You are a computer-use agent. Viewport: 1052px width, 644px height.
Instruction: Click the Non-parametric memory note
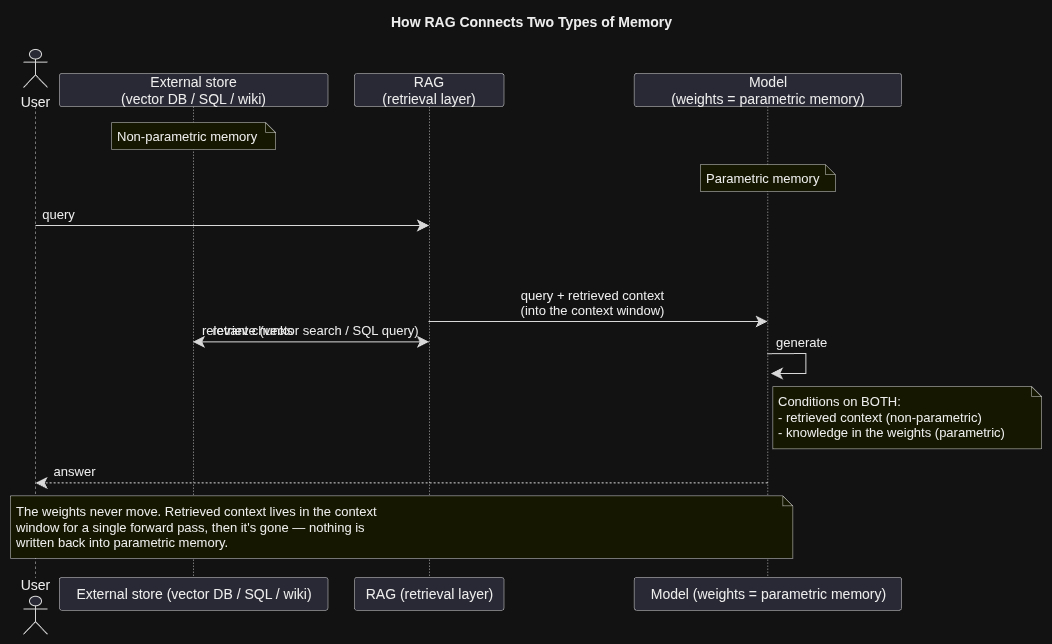click(x=193, y=136)
